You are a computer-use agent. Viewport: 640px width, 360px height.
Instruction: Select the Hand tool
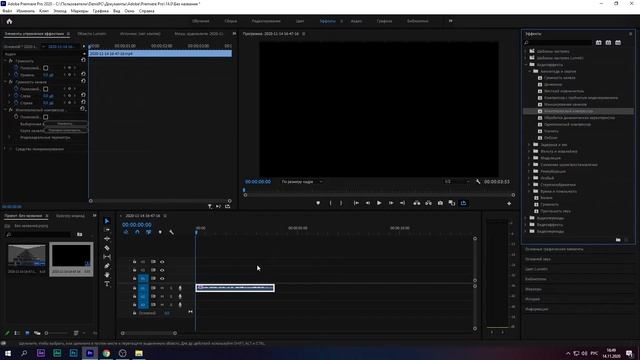pos(107,275)
